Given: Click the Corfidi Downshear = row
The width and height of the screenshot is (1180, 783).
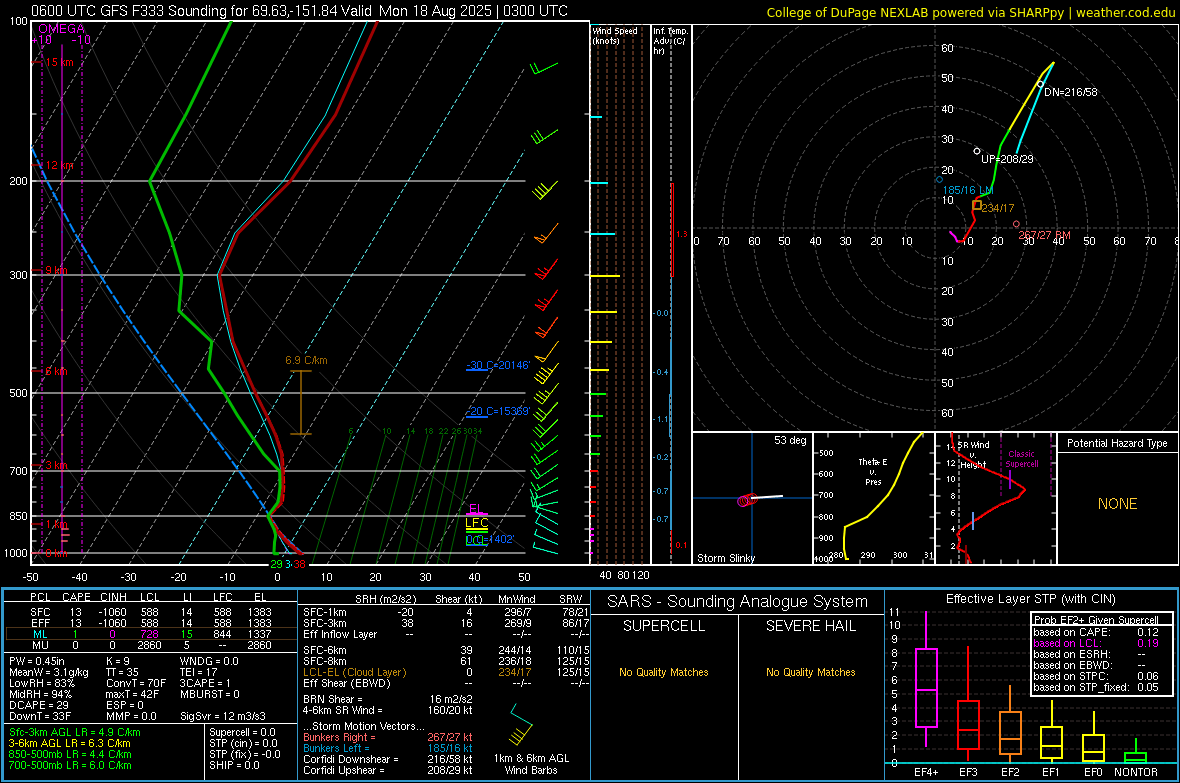Looking at the screenshot, I should 388,759.
